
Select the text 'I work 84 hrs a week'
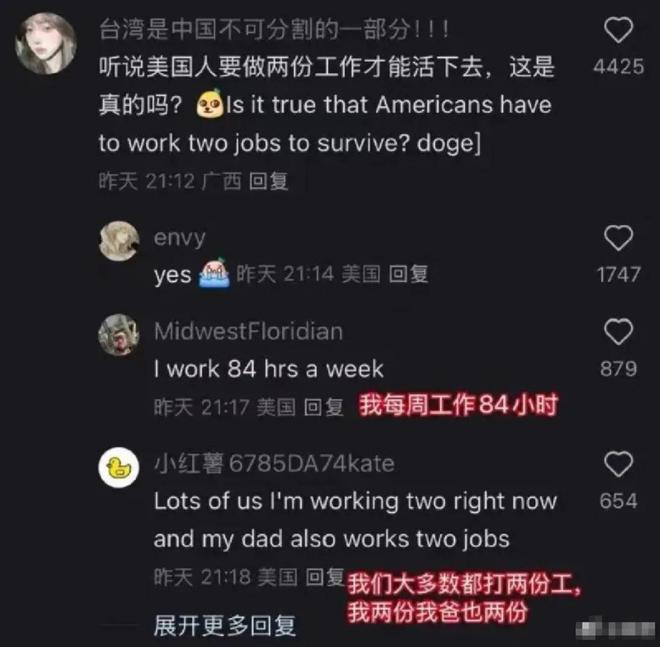[x=269, y=369]
